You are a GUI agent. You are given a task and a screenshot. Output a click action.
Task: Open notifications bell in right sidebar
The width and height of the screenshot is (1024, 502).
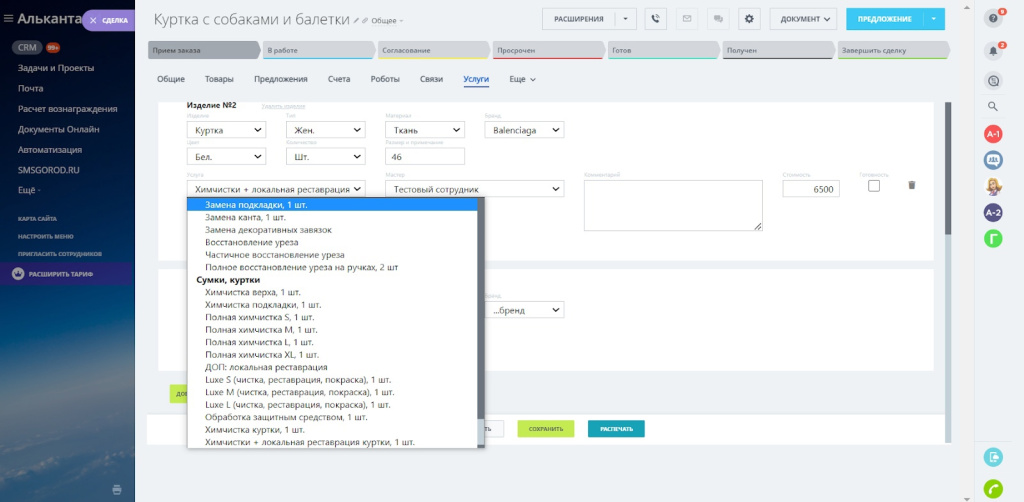(x=993, y=51)
